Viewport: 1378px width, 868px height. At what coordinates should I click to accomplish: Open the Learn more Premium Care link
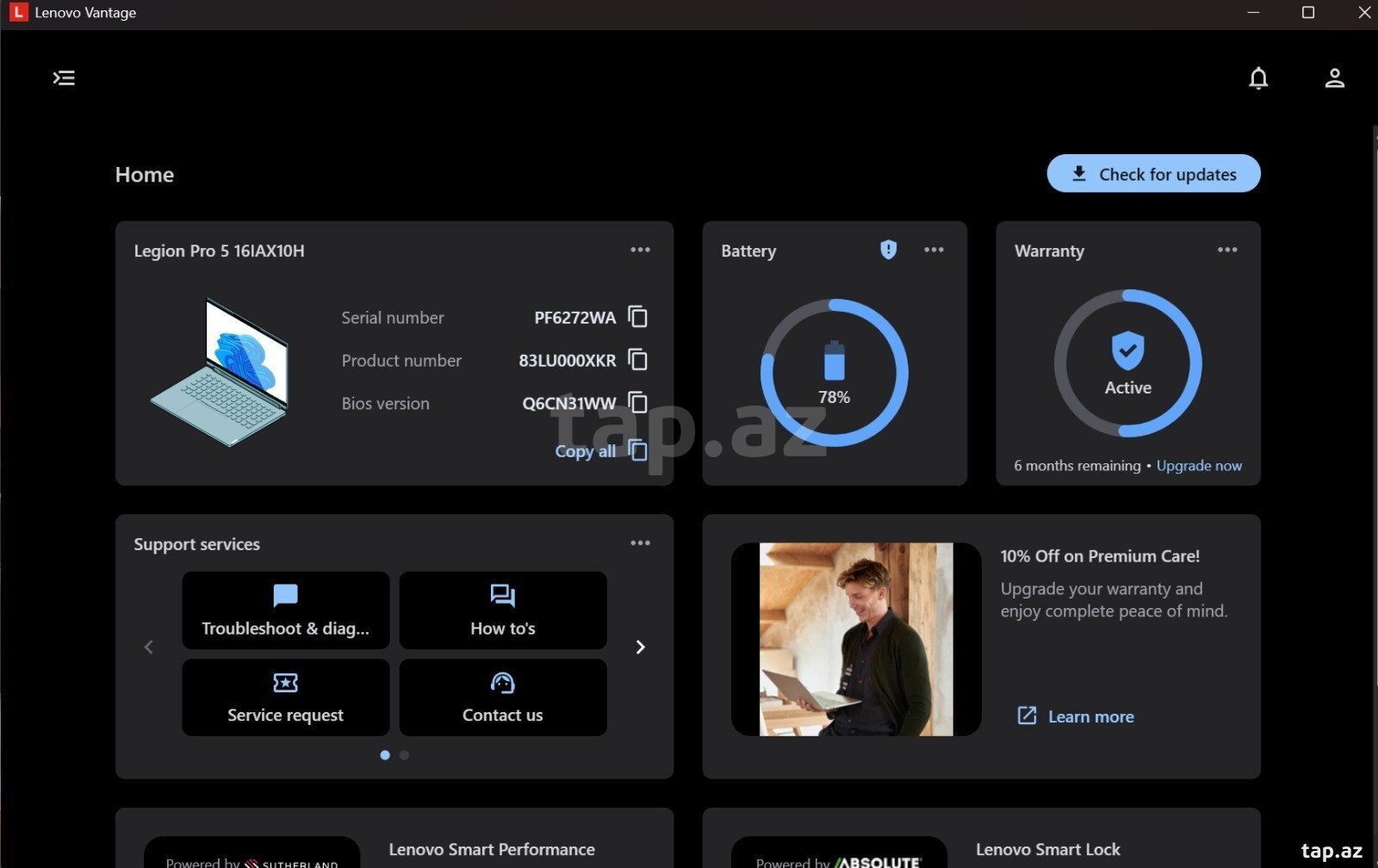[x=1076, y=716]
